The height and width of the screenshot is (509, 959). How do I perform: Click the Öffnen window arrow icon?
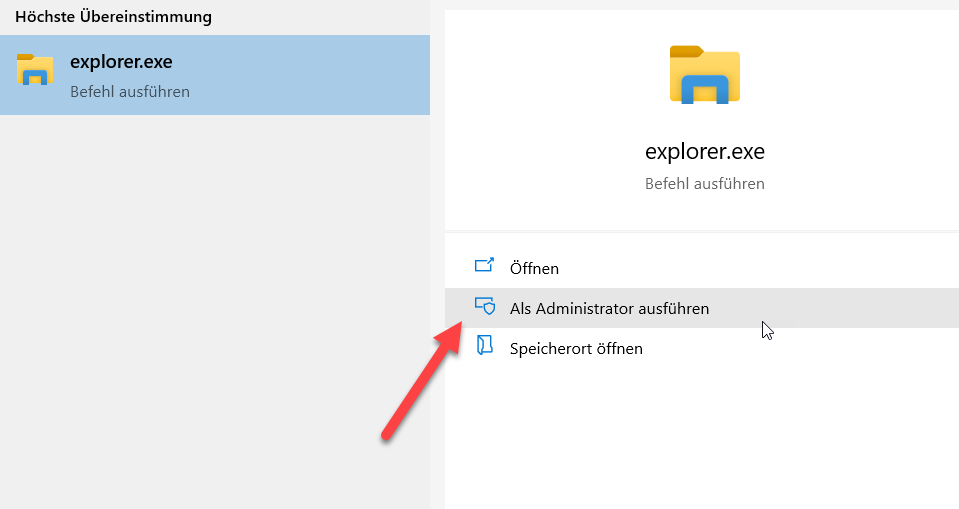[484, 265]
